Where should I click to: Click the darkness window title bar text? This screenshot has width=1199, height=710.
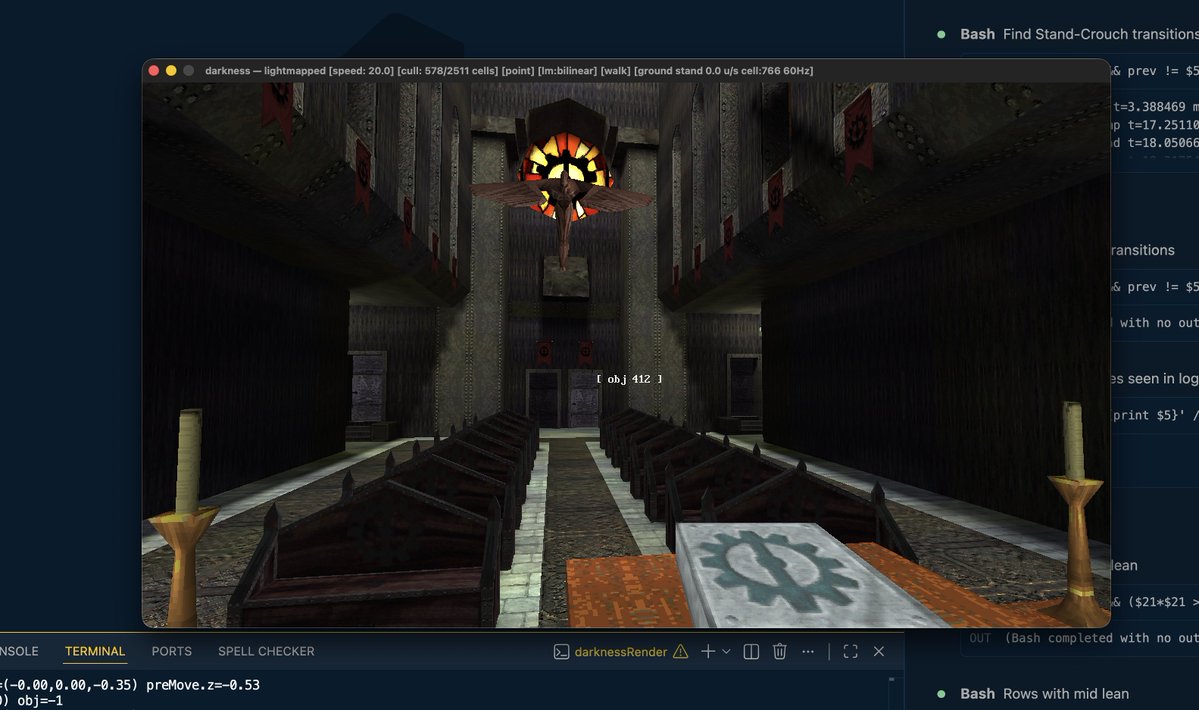click(509, 70)
